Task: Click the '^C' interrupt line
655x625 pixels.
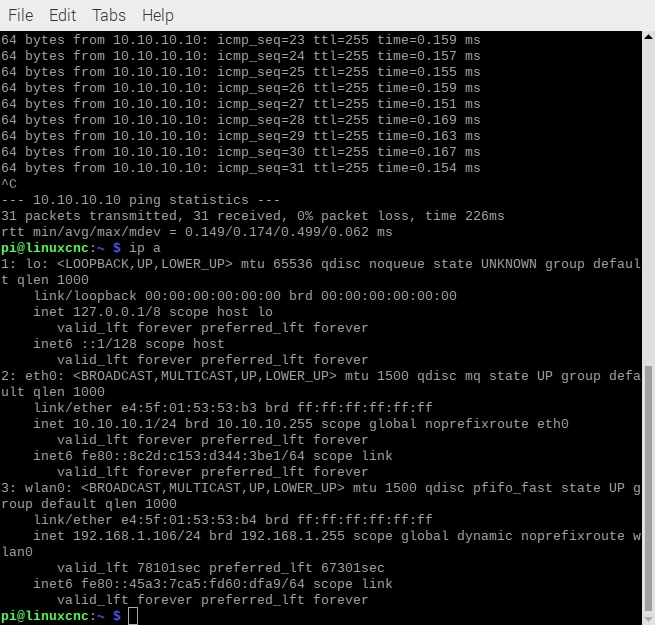Action: coord(9,184)
